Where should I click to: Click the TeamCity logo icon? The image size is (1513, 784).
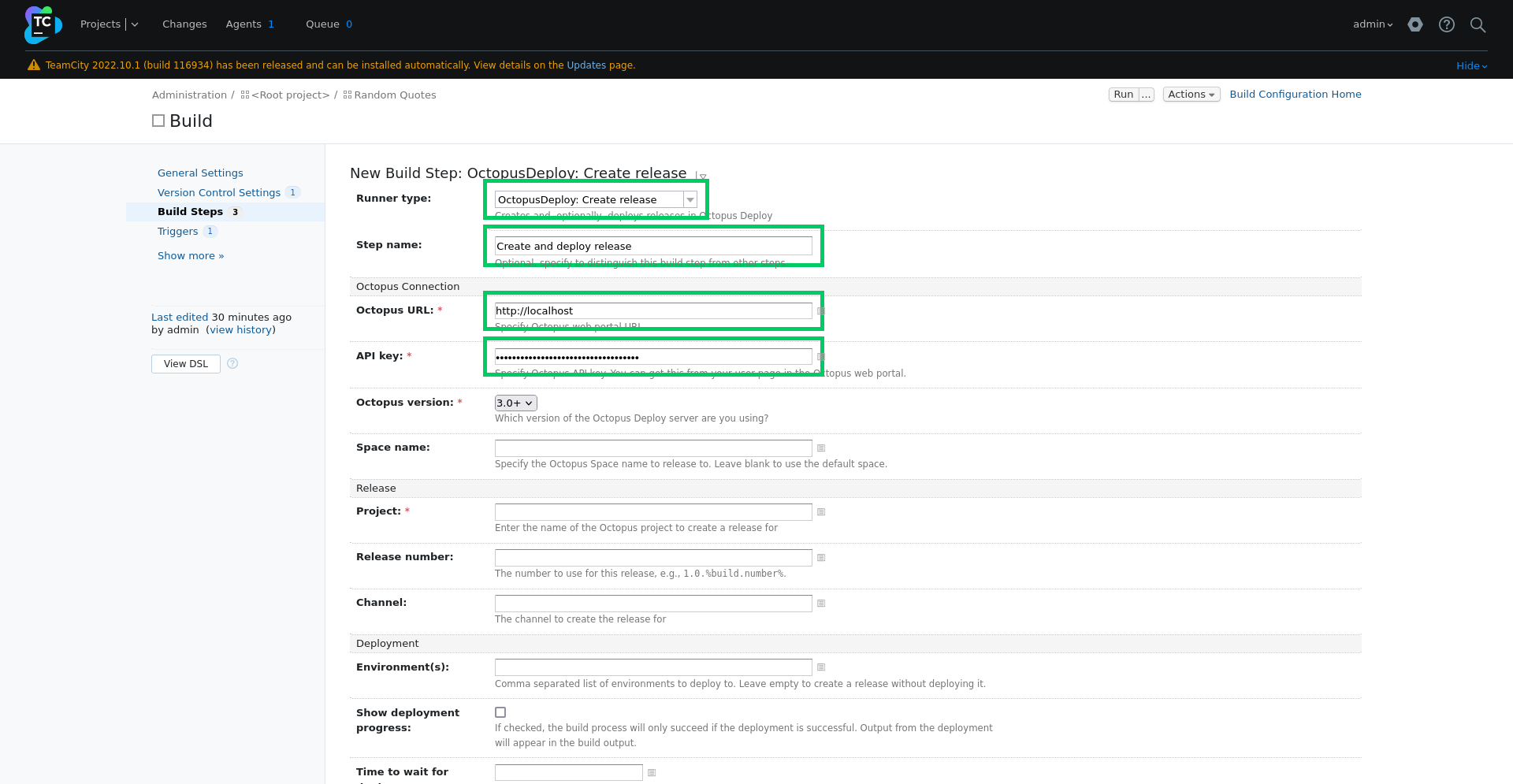(43, 24)
